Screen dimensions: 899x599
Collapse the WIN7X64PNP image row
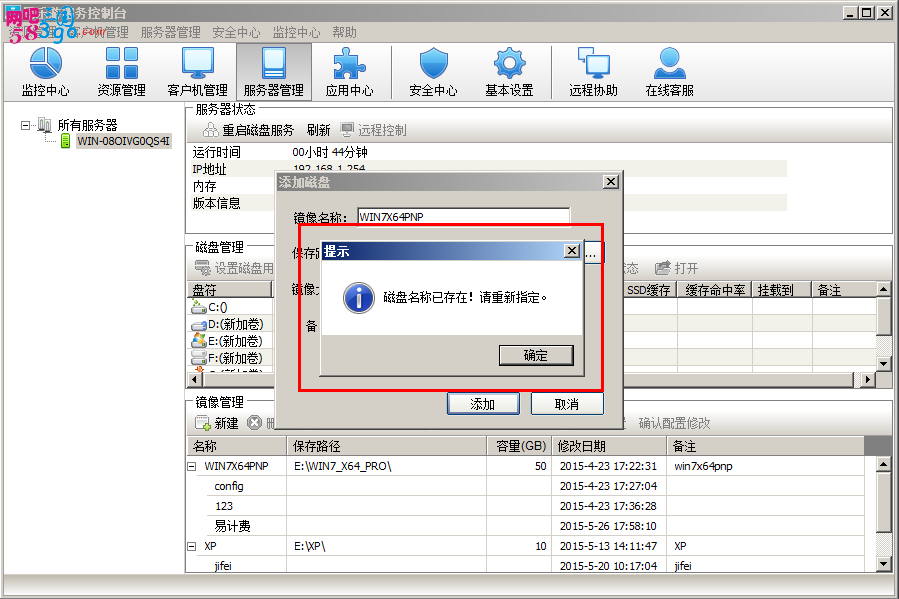[192, 466]
